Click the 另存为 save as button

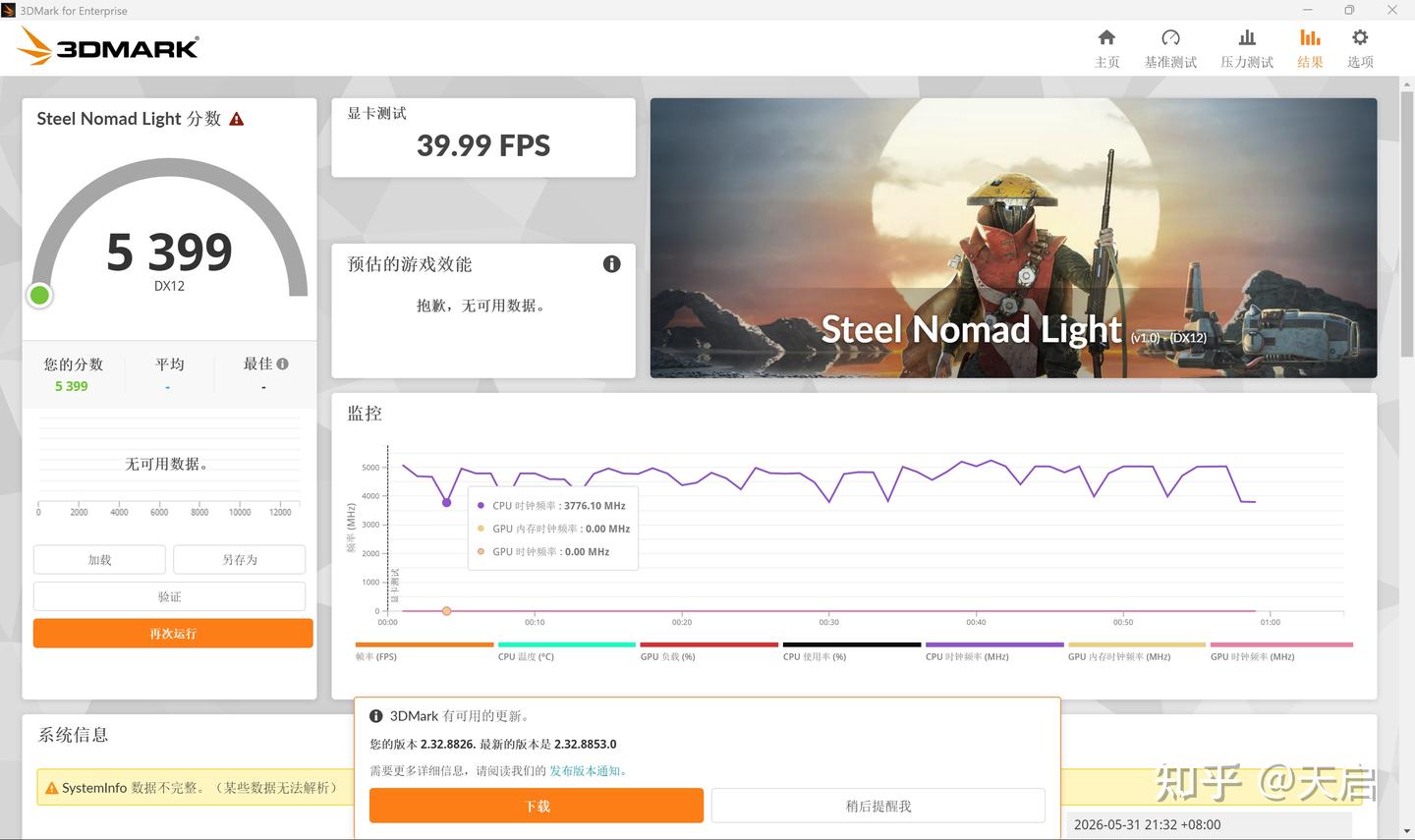240,559
